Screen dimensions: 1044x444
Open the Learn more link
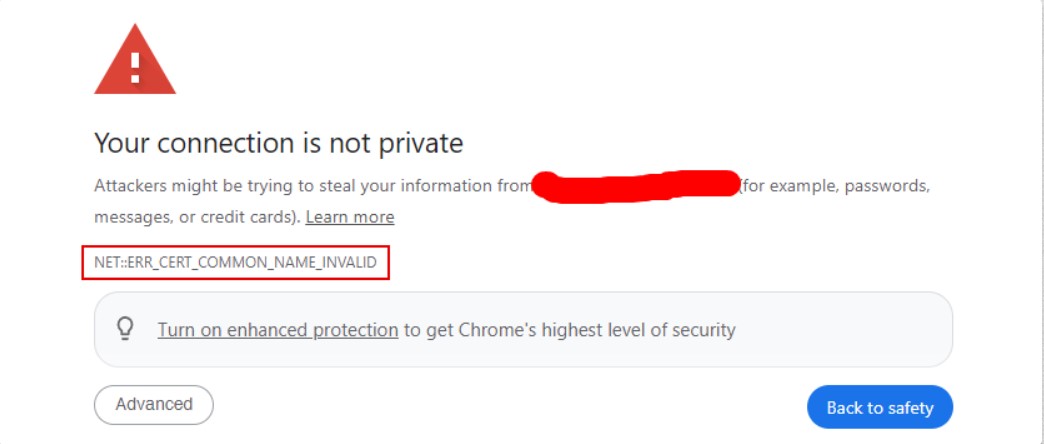click(350, 217)
